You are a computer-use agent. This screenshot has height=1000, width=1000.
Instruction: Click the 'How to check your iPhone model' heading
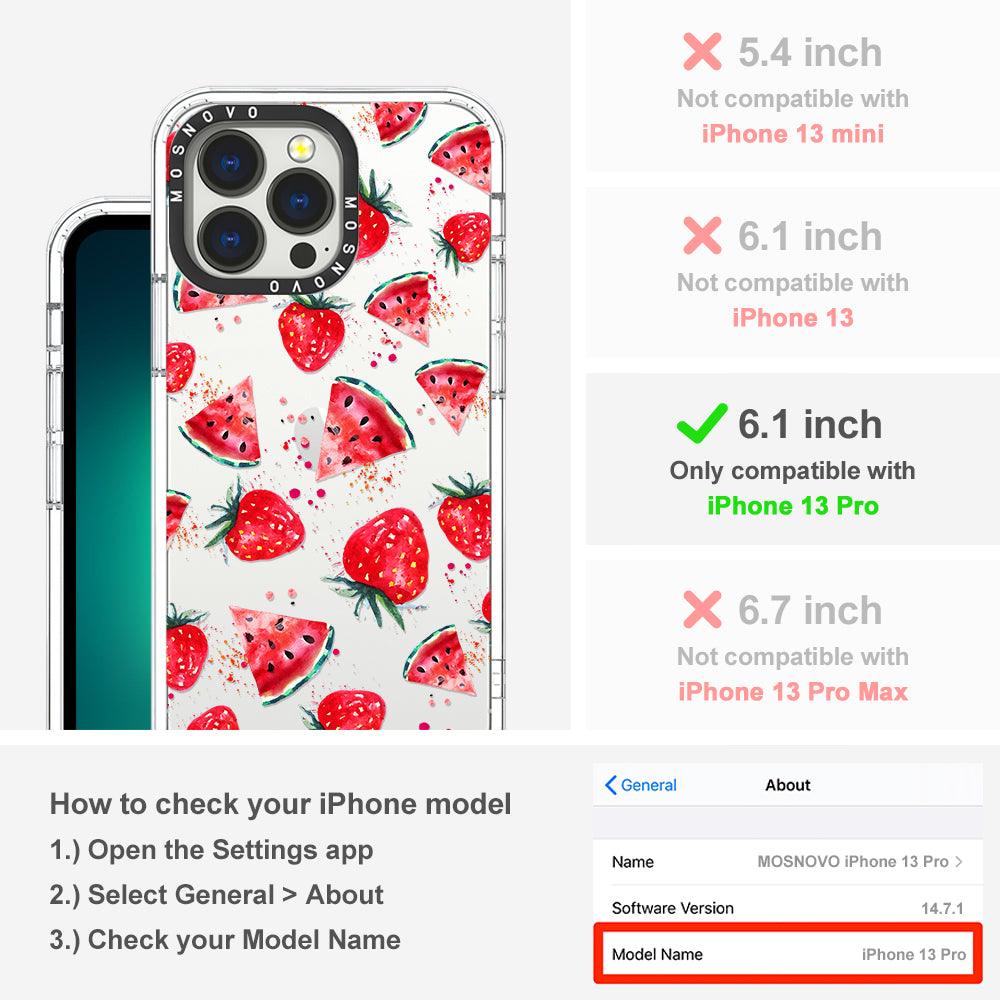click(x=281, y=804)
